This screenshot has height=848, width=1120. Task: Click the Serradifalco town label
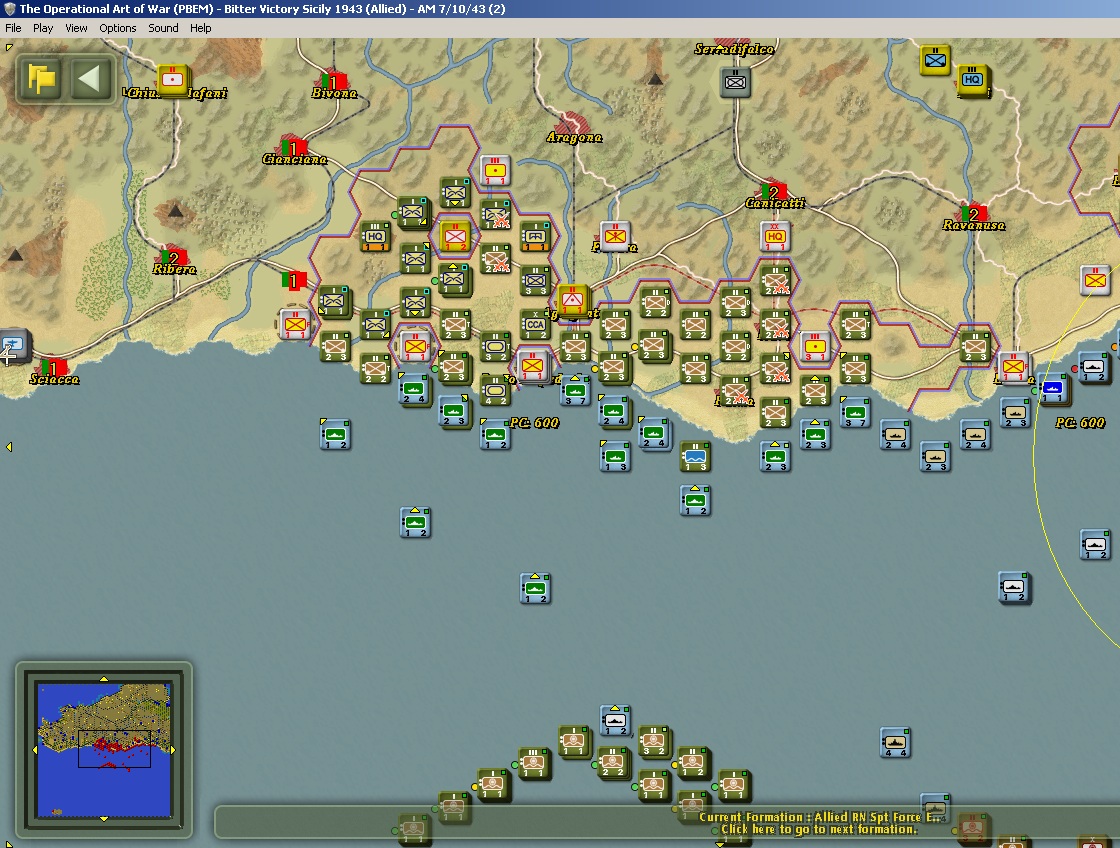click(734, 49)
